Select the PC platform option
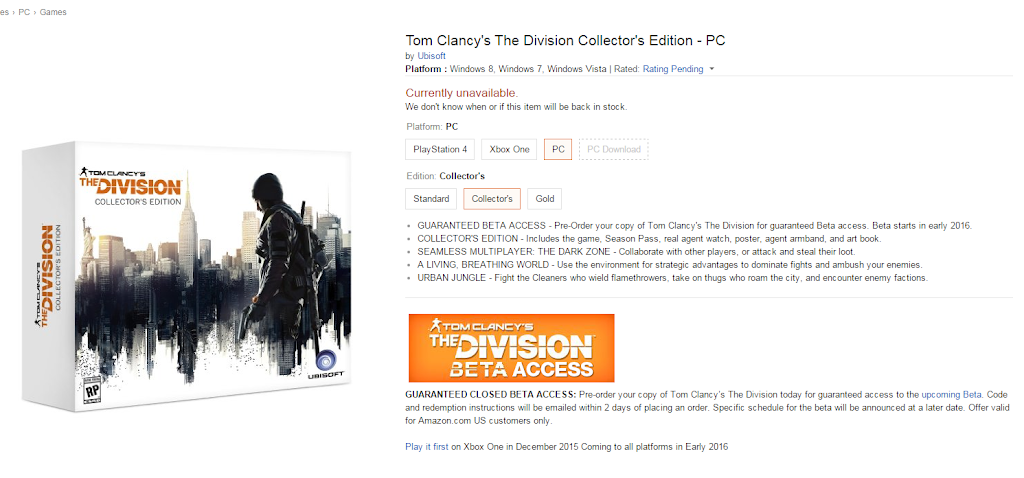The image size is (1024, 478). click(x=558, y=149)
